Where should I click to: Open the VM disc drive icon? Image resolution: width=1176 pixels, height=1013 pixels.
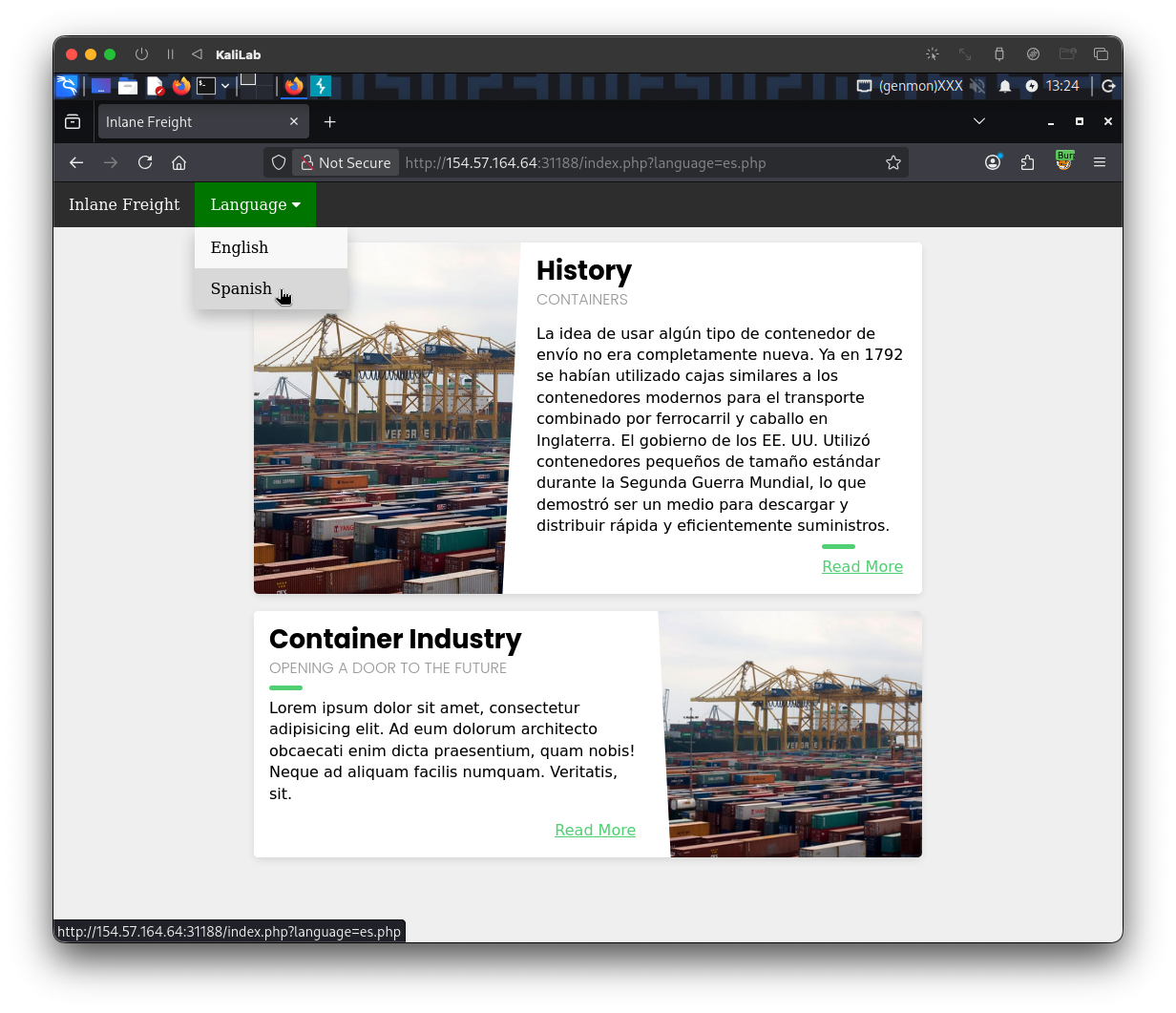coord(1033,54)
